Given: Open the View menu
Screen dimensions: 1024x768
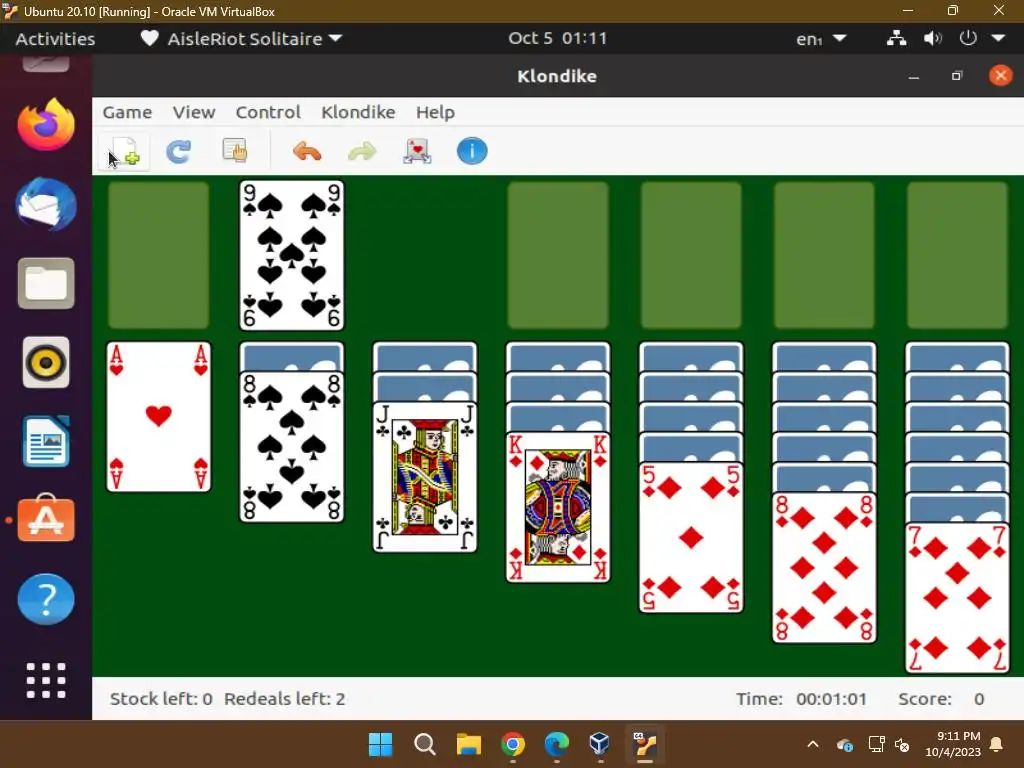Looking at the screenshot, I should (194, 112).
